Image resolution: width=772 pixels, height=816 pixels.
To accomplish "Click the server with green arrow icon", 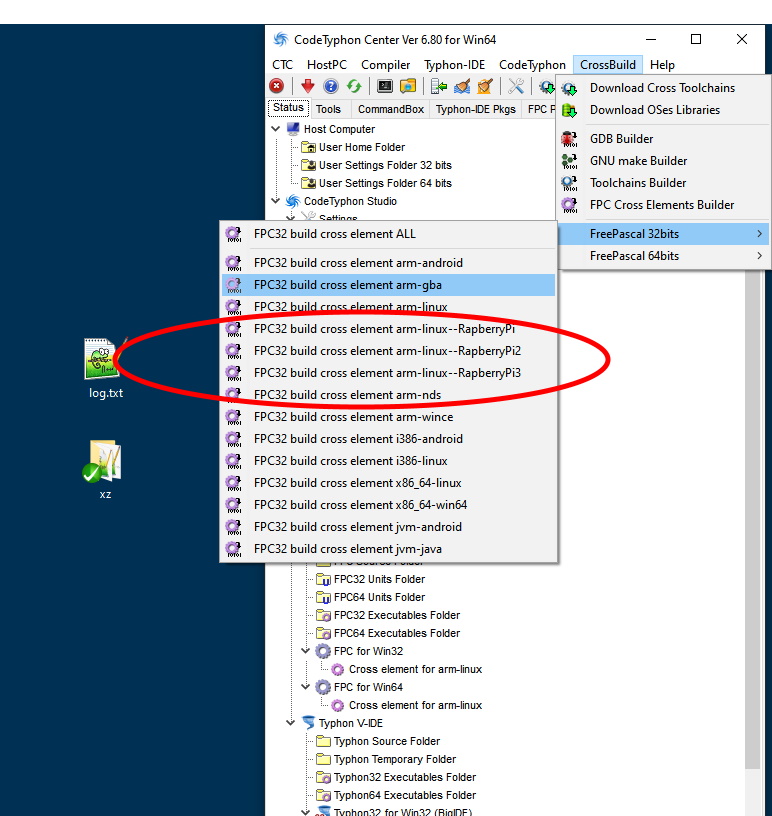I will coord(438,86).
